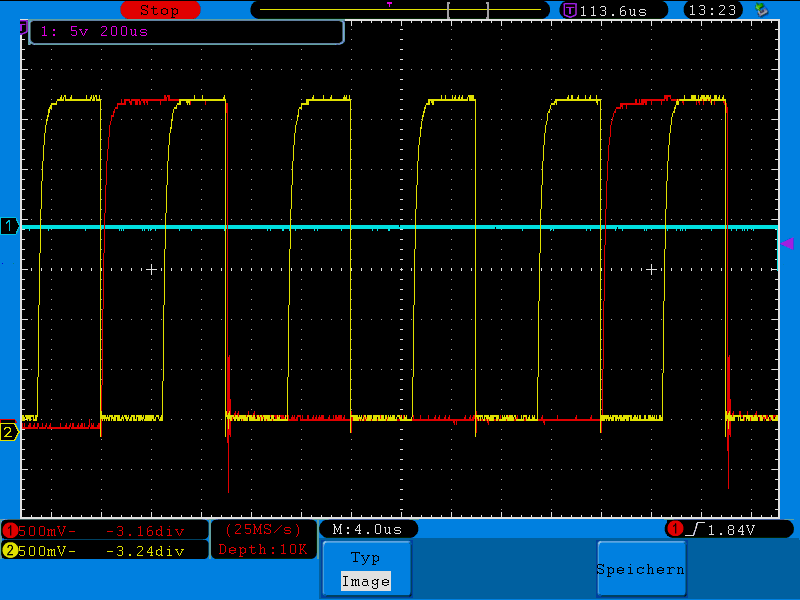The image size is (800, 600).
Task: Click the channel 1 ground level marker
Action: click(9, 226)
